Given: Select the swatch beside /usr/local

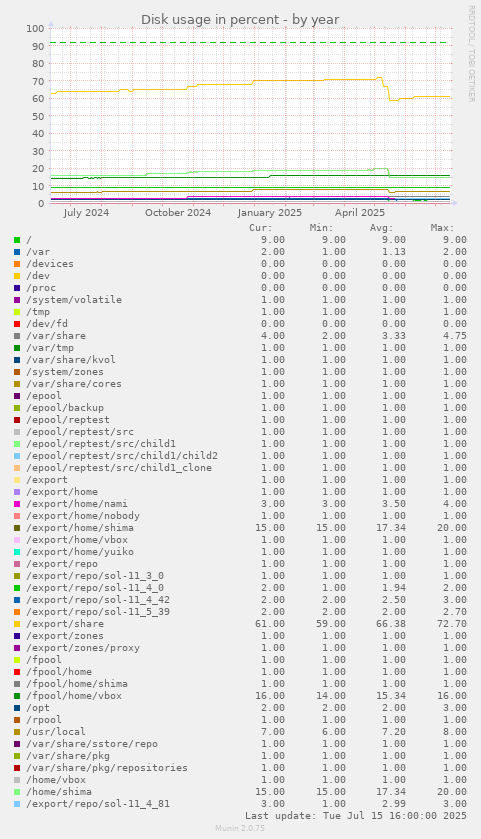Looking at the screenshot, I should click(17, 732).
